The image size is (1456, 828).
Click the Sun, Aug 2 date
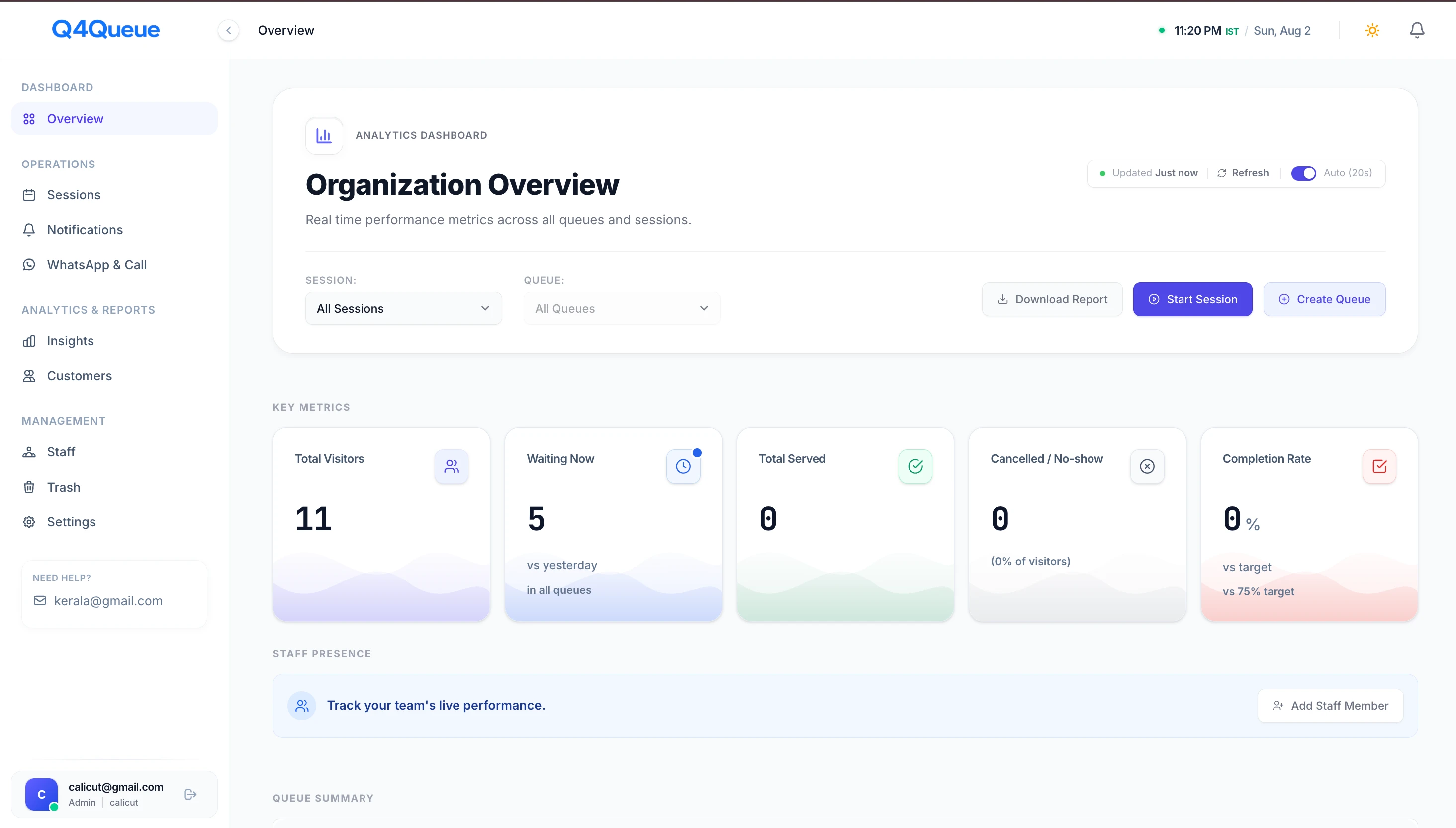pyautogui.click(x=1282, y=31)
